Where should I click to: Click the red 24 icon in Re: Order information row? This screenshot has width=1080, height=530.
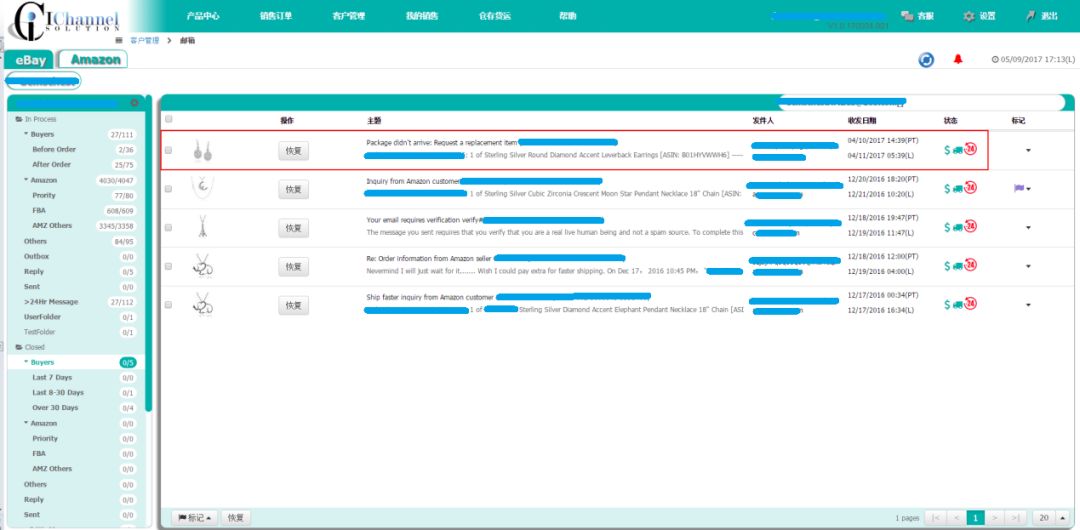click(970, 265)
